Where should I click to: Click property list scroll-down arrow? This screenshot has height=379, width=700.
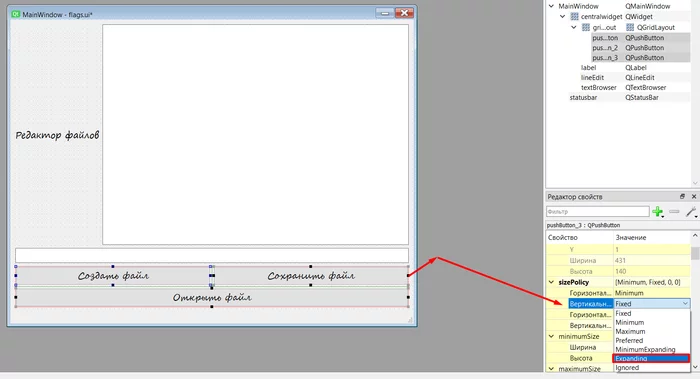[695, 367]
